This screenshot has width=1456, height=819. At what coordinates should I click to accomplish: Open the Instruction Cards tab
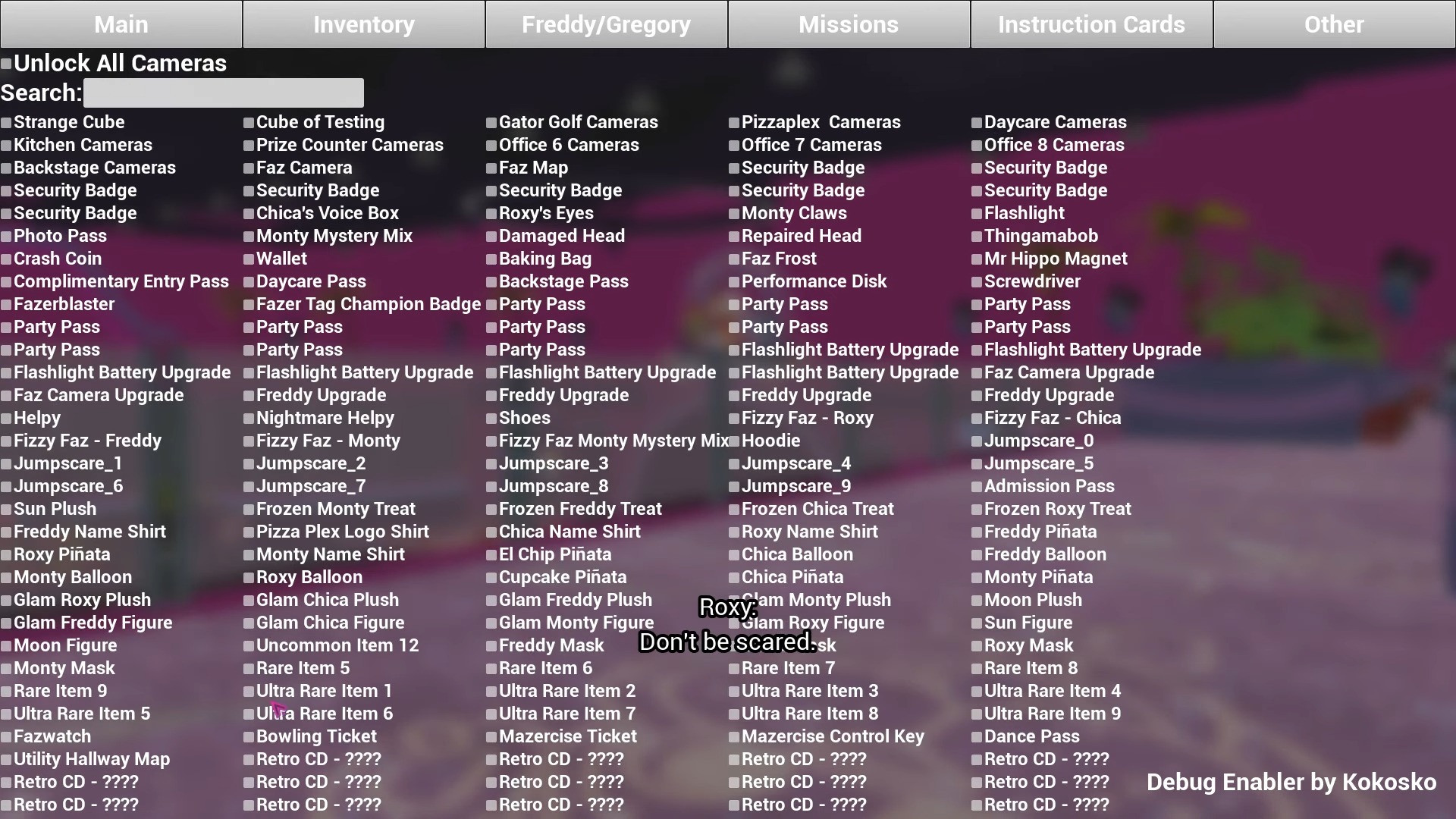[x=1091, y=24]
